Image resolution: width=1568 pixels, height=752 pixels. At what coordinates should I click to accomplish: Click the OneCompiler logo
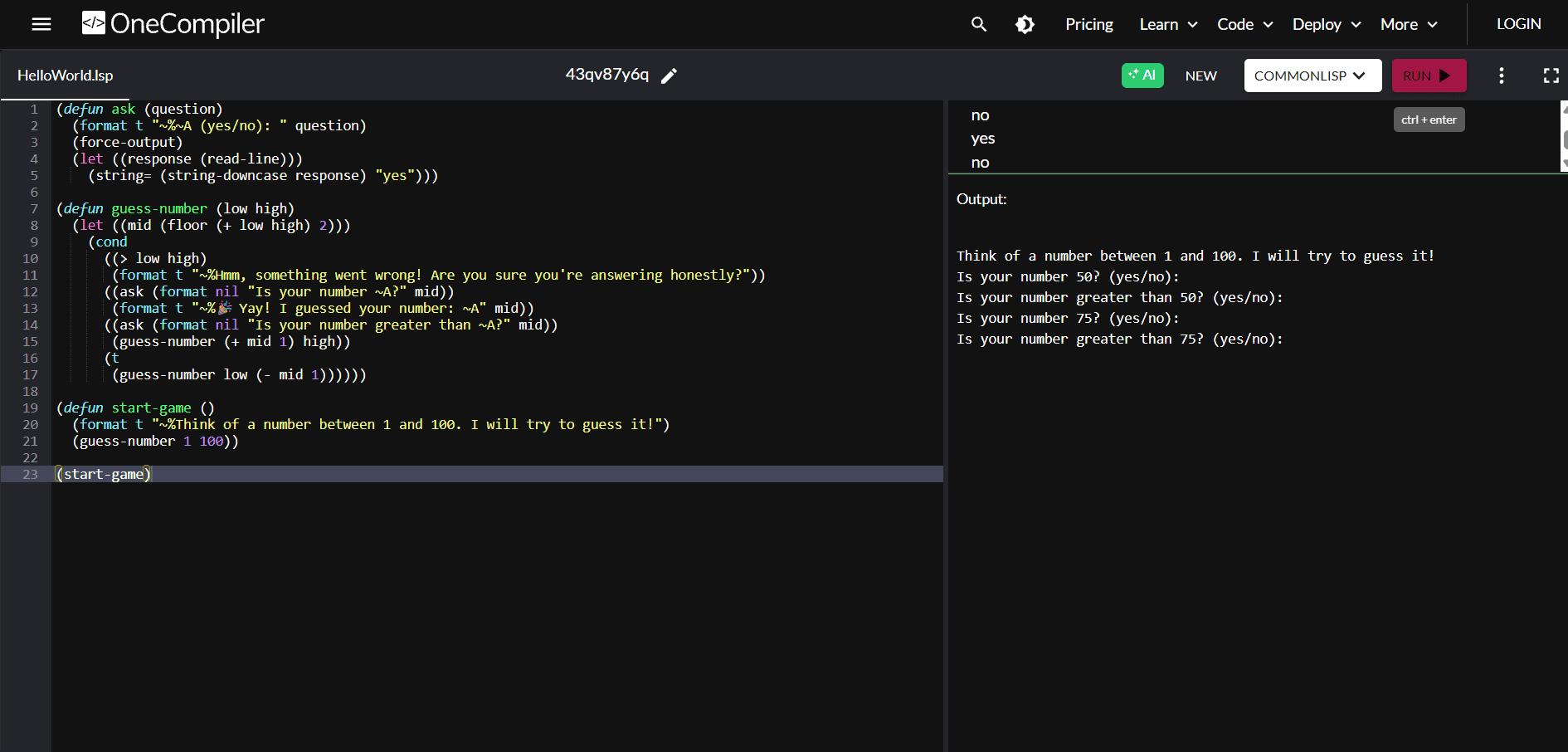click(x=173, y=24)
